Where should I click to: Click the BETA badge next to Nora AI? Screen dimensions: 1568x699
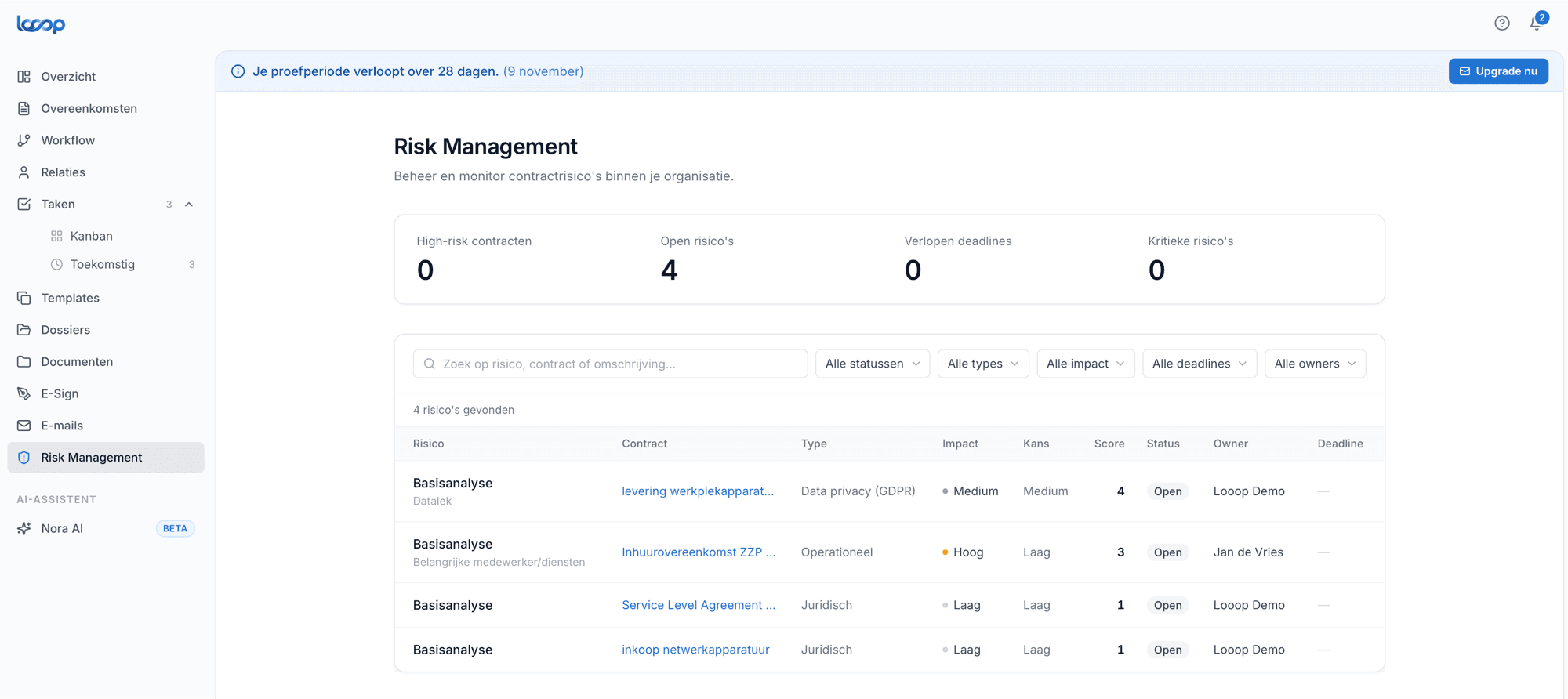pos(175,528)
